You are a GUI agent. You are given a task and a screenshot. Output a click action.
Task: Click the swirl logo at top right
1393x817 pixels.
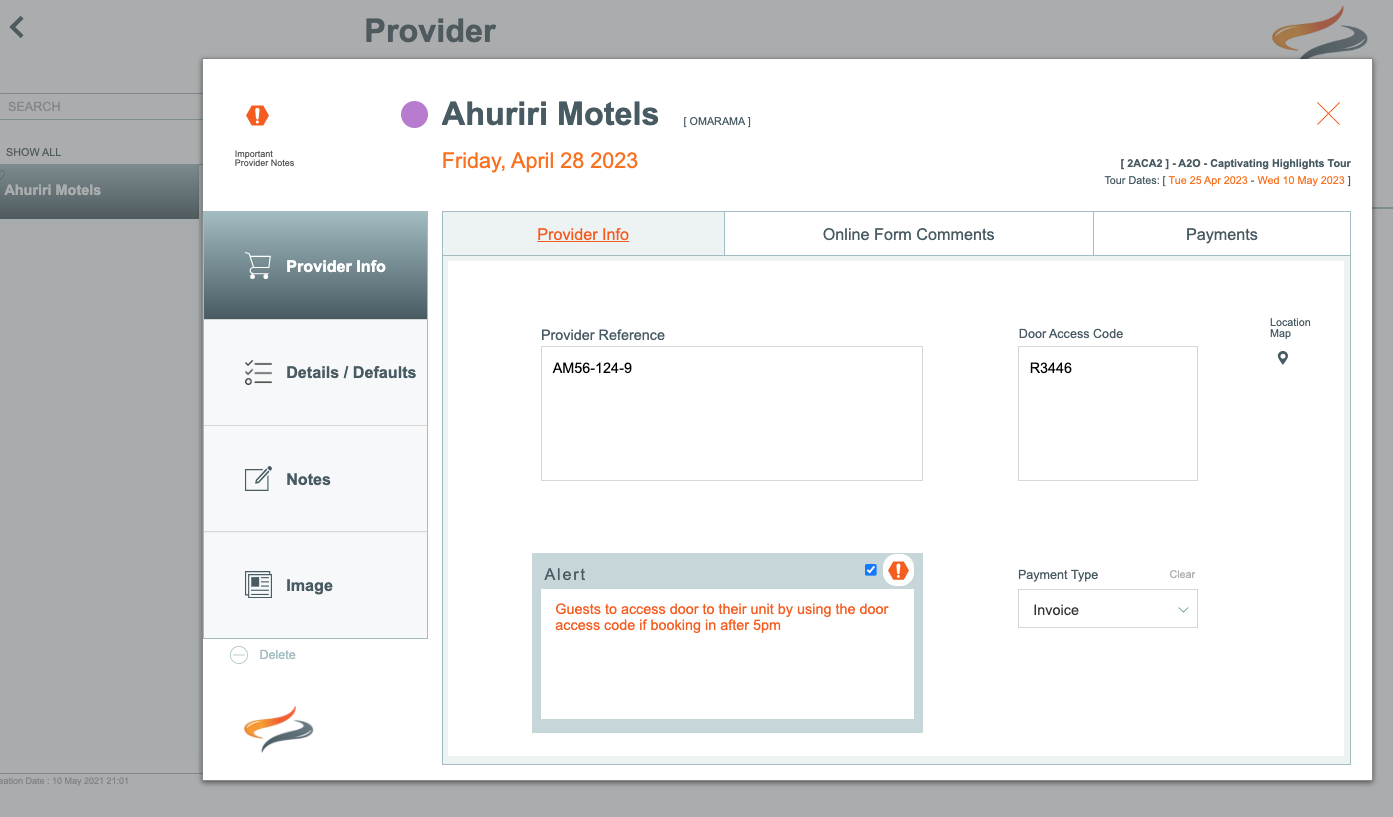[1319, 32]
